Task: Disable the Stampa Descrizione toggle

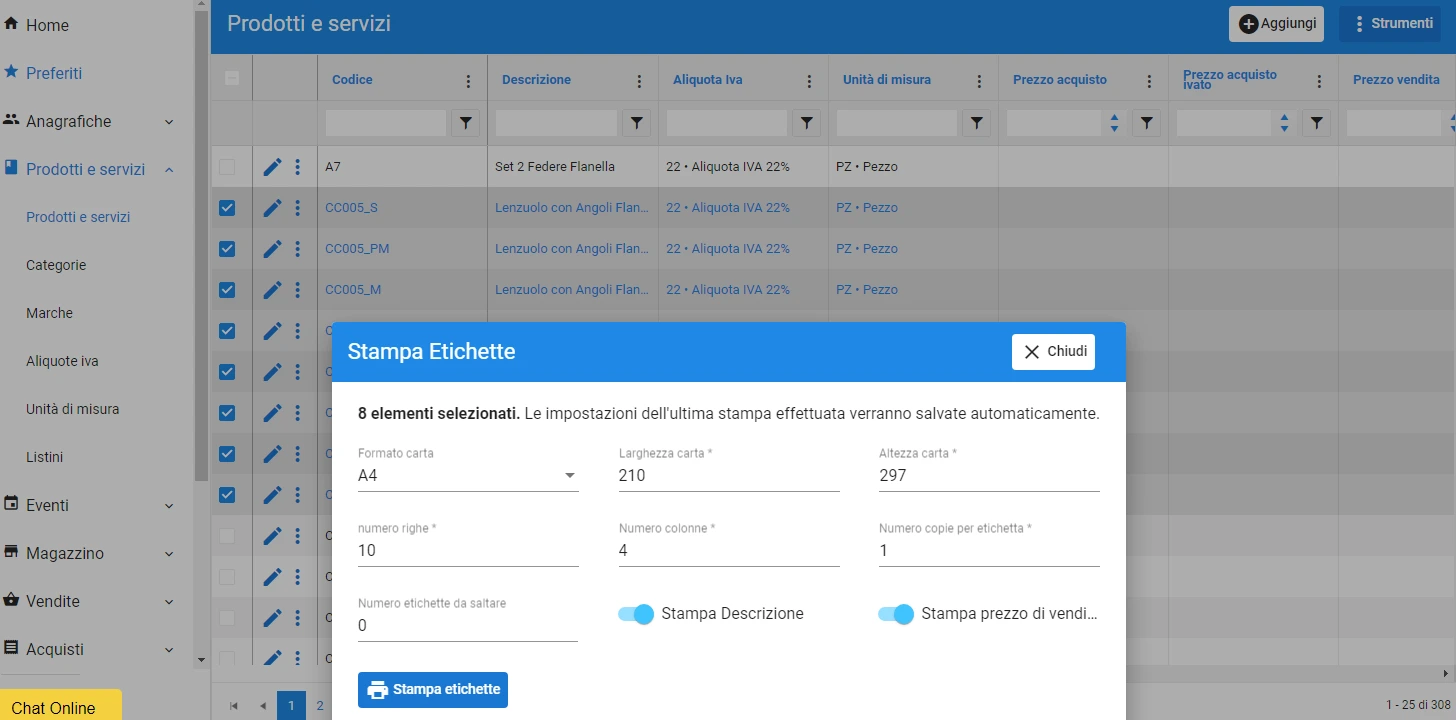Action: click(636, 614)
